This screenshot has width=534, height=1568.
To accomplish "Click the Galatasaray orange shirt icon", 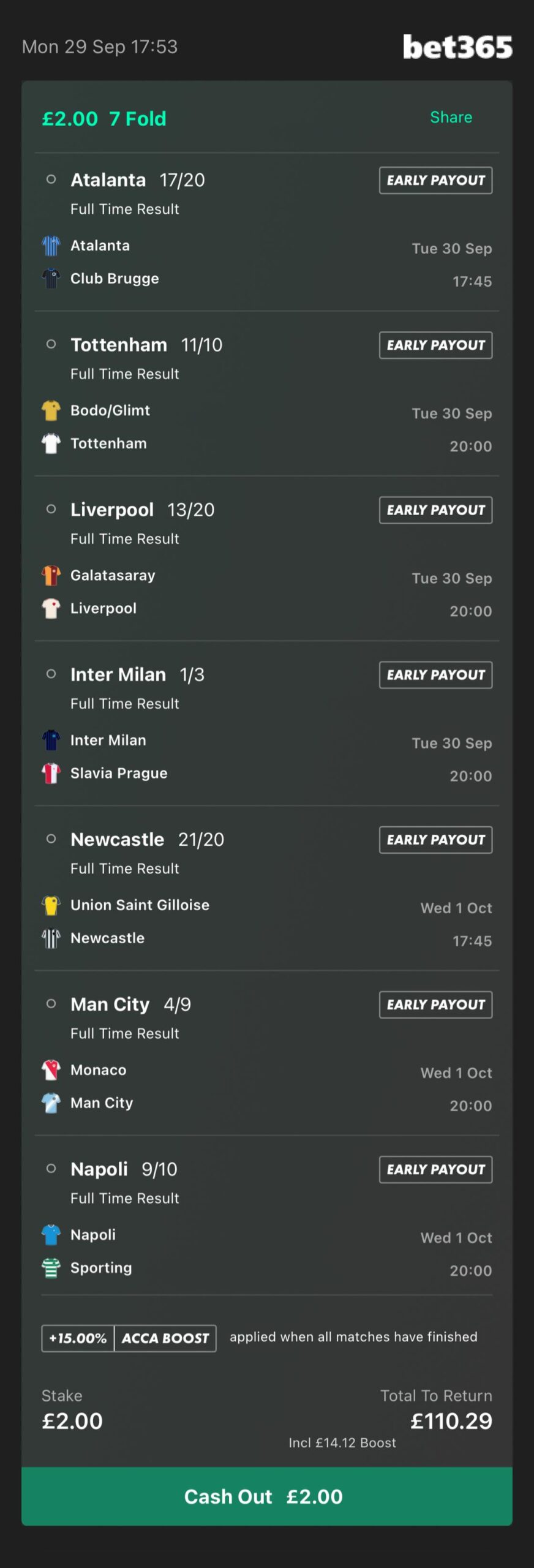I will pos(51,575).
